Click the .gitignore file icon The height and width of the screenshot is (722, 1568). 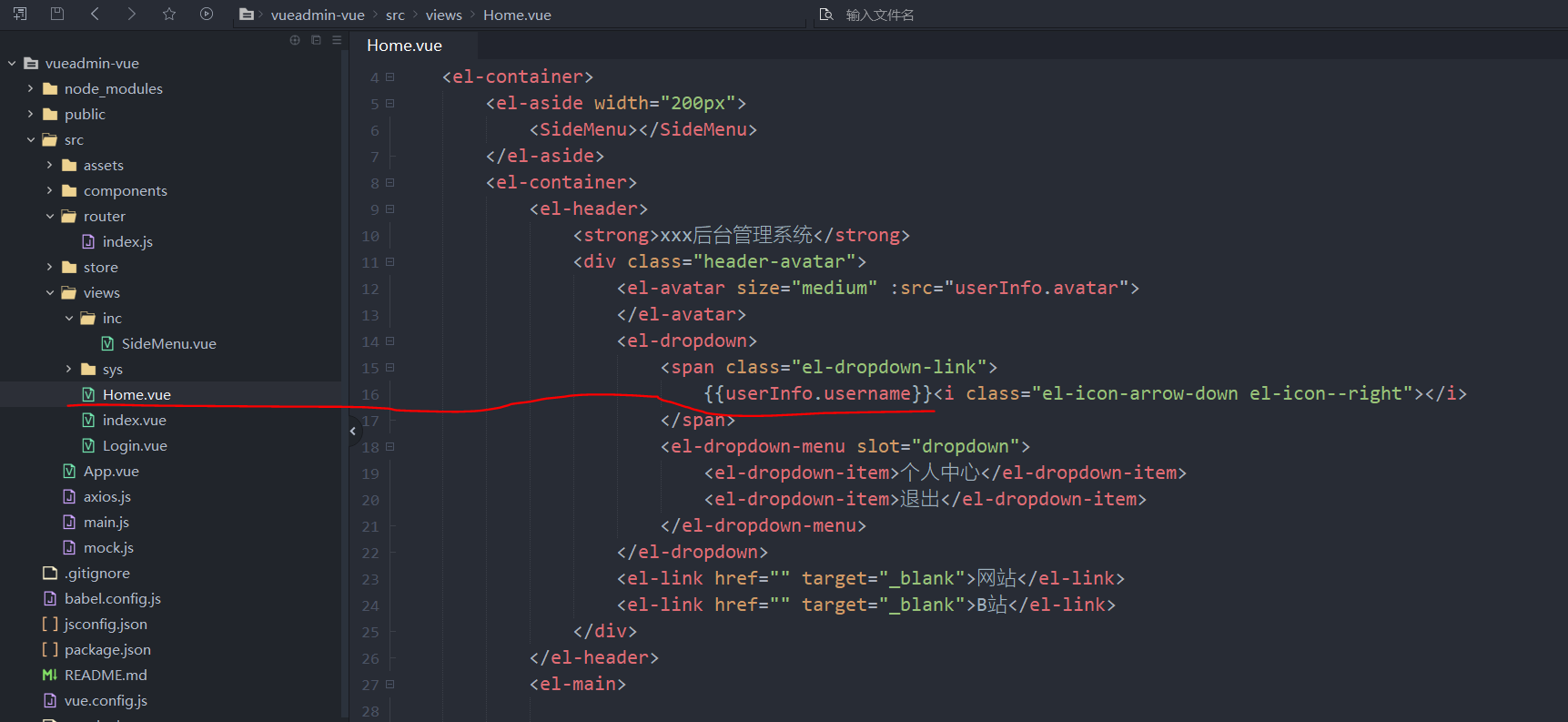coord(50,573)
